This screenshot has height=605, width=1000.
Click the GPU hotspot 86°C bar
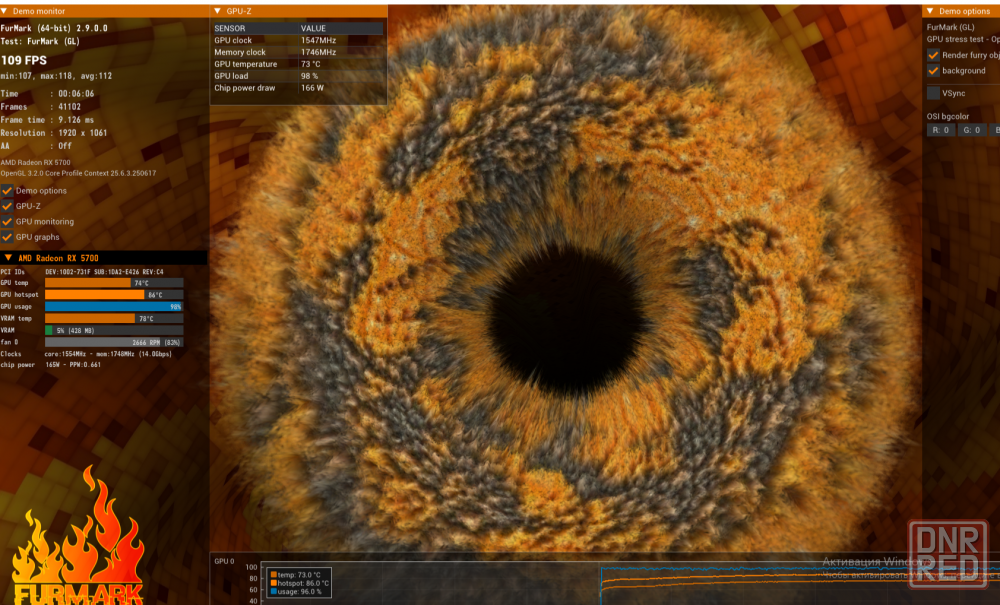click(x=114, y=295)
